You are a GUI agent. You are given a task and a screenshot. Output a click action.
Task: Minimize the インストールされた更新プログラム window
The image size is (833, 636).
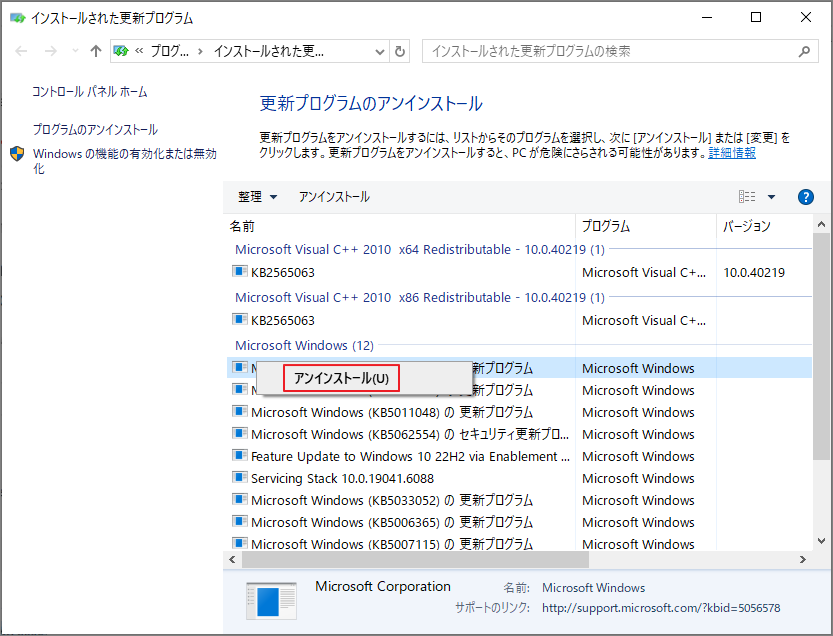(707, 18)
